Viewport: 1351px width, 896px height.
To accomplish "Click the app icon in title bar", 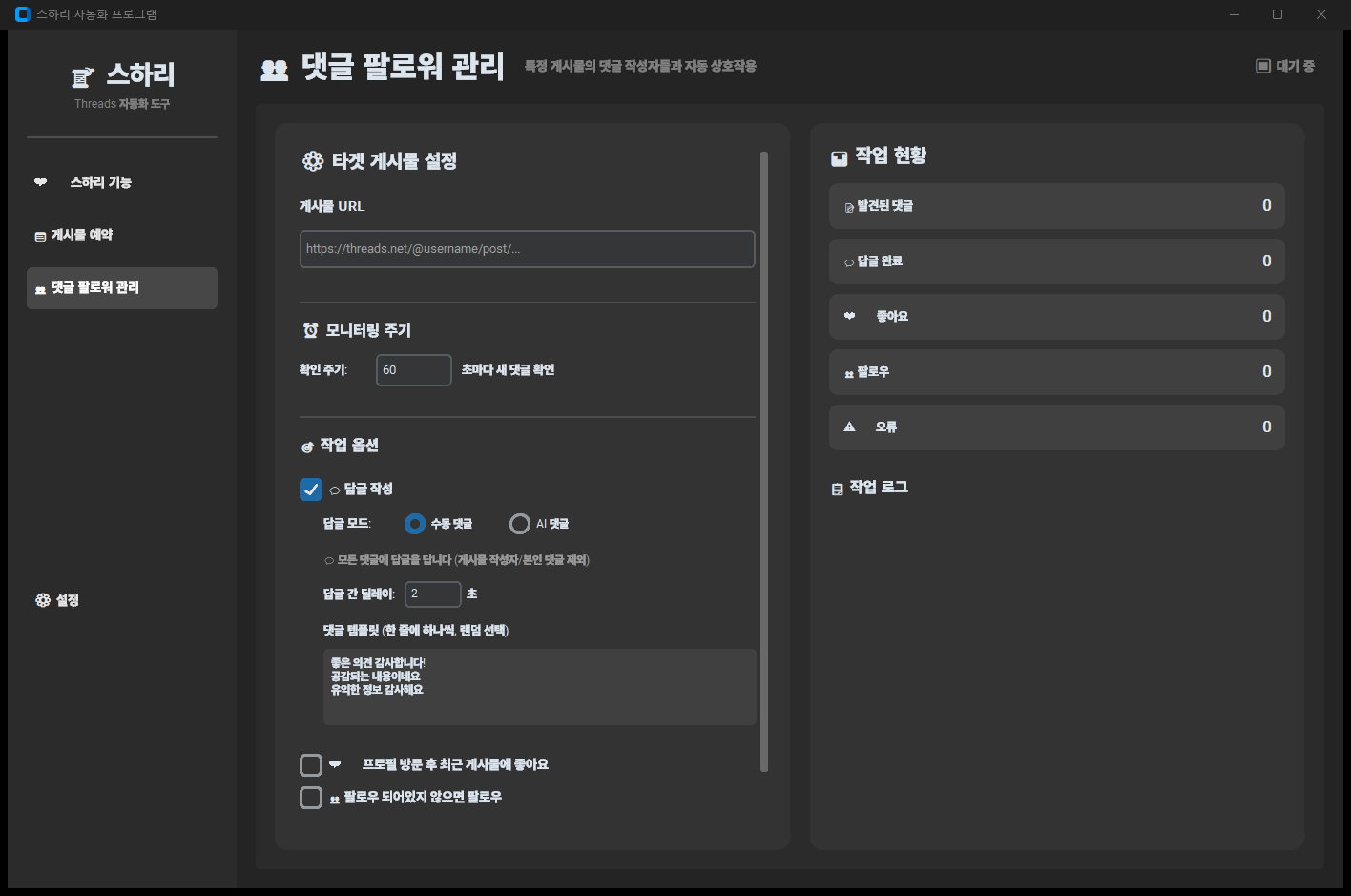I will pos(23,14).
